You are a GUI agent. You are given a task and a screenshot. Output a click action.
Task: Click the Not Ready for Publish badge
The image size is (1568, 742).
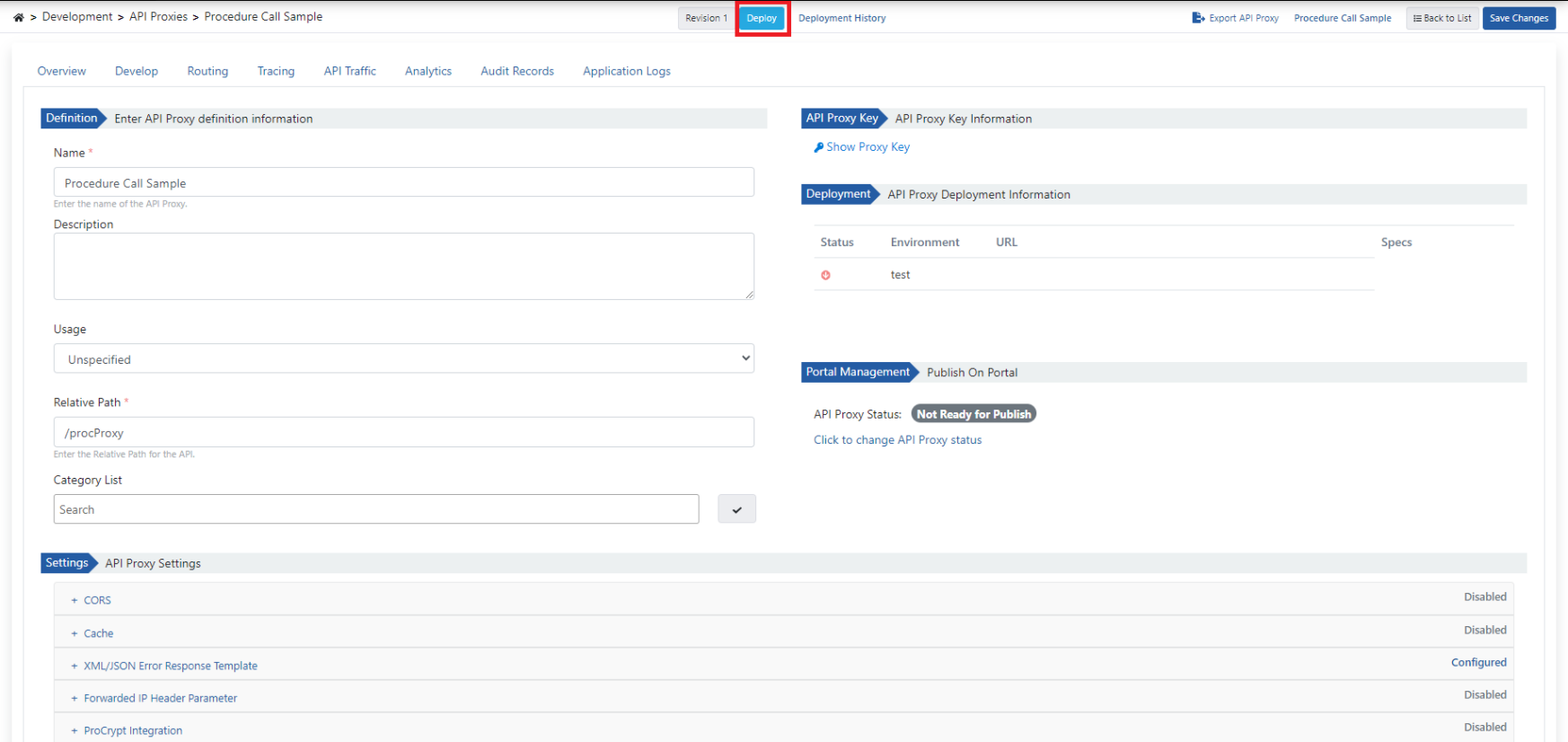coord(973,414)
